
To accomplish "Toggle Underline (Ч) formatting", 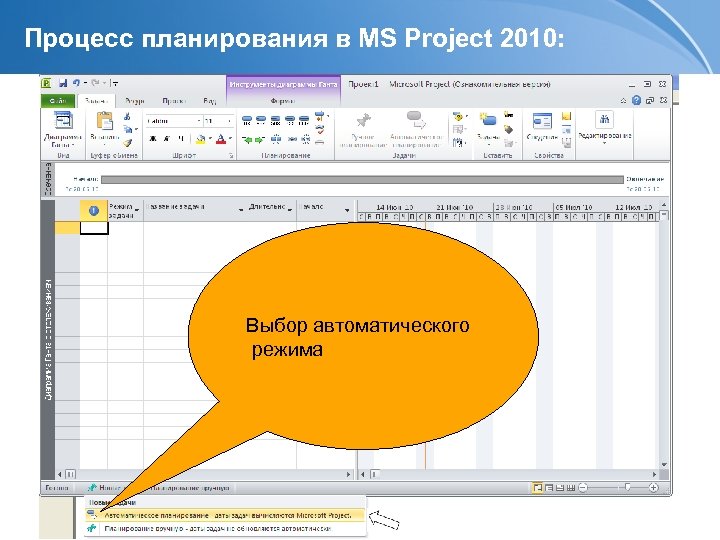I will click(x=181, y=139).
